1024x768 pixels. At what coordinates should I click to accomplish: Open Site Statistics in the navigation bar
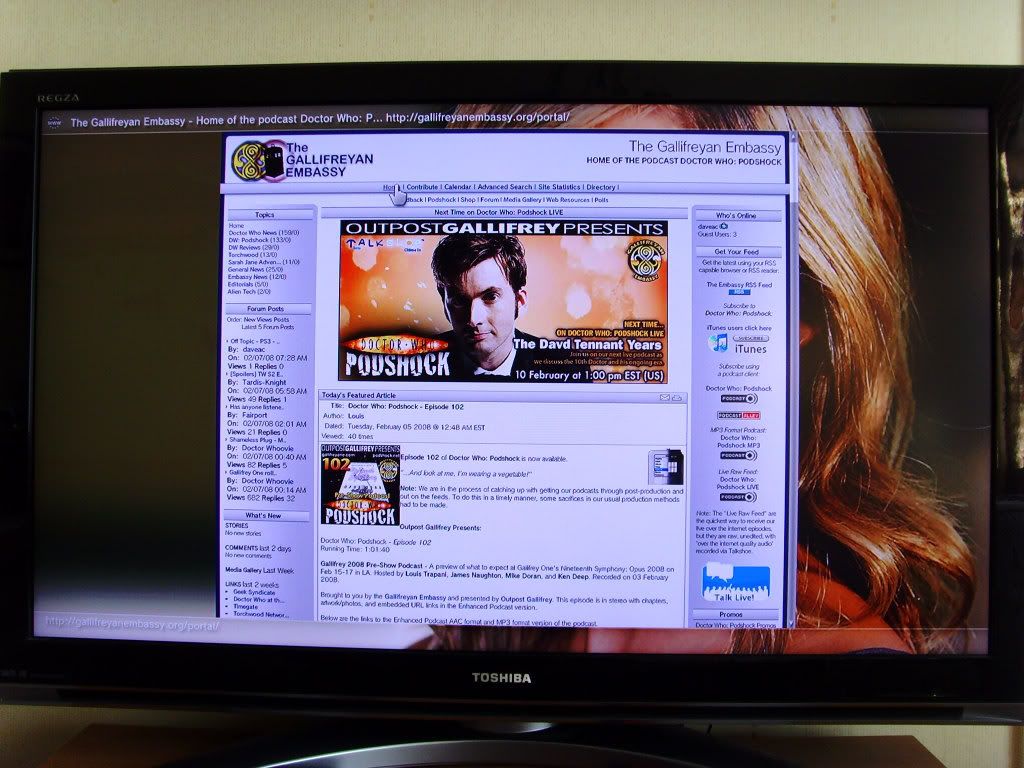559,187
